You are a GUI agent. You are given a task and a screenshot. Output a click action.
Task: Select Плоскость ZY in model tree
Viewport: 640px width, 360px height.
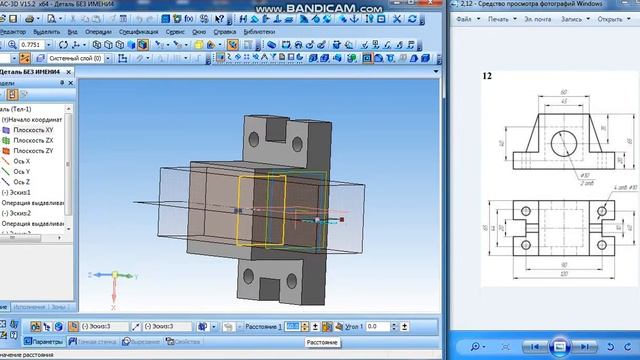pos(33,151)
